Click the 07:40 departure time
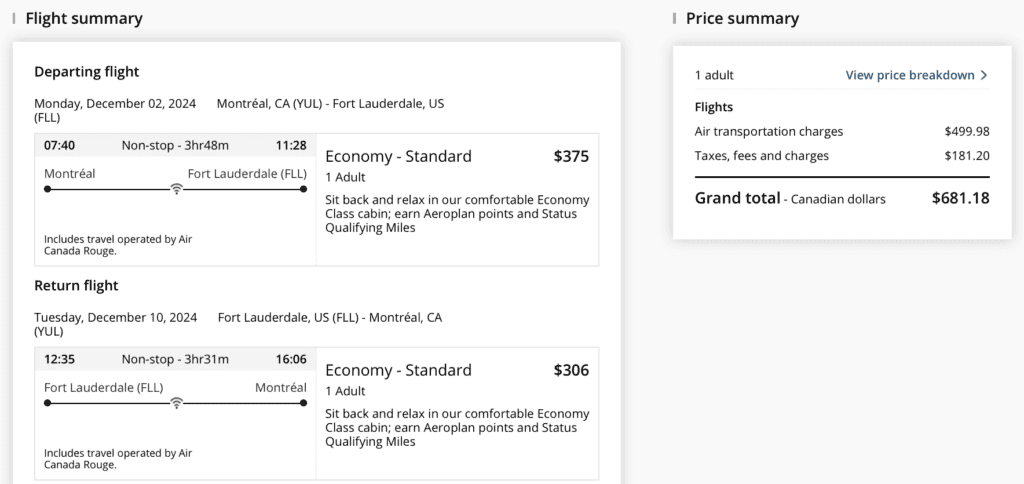1024x484 pixels. click(60, 145)
